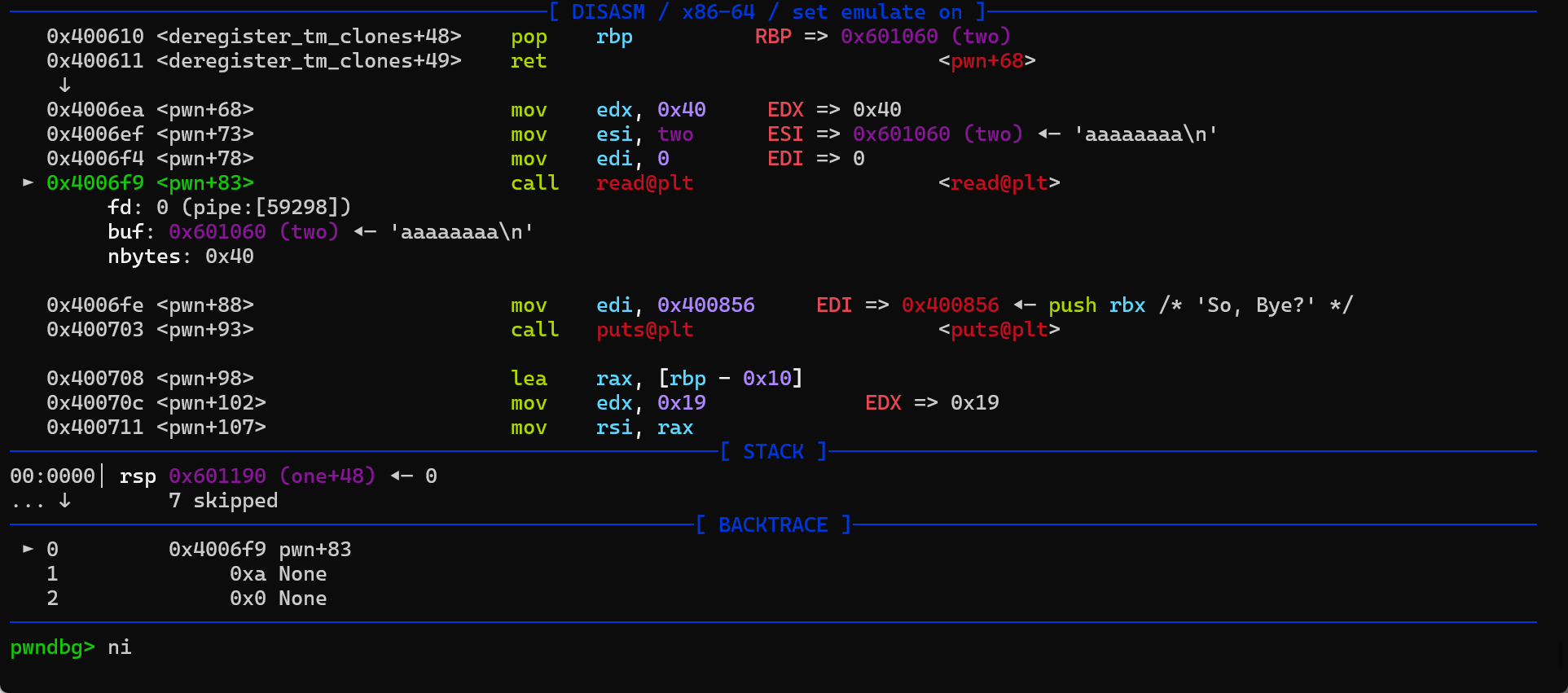The height and width of the screenshot is (693, 1568).
Task: Click the fd: 0 (pipe:[59298]) argument
Action: click(229, 208)
